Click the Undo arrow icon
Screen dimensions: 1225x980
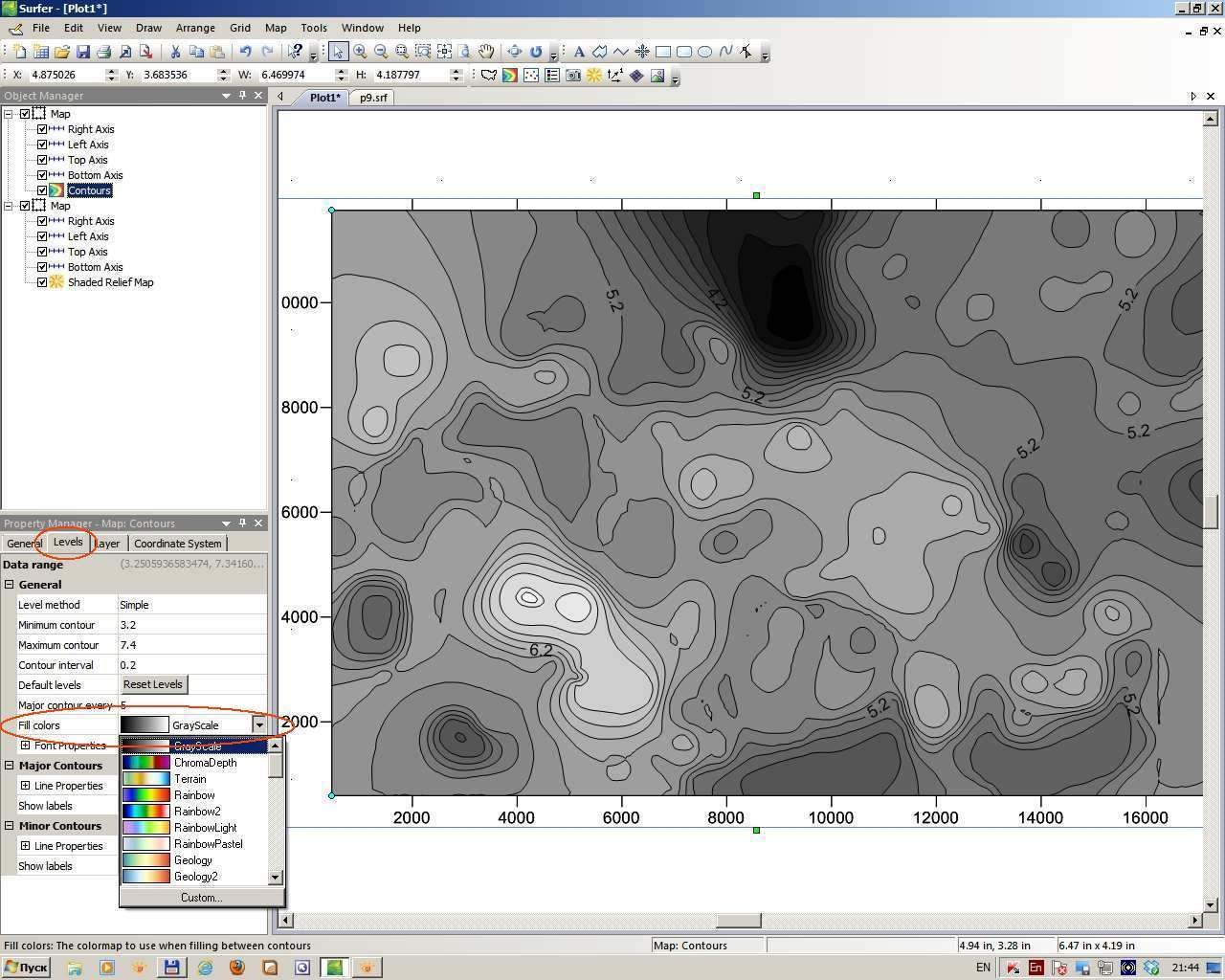point(245,52)
